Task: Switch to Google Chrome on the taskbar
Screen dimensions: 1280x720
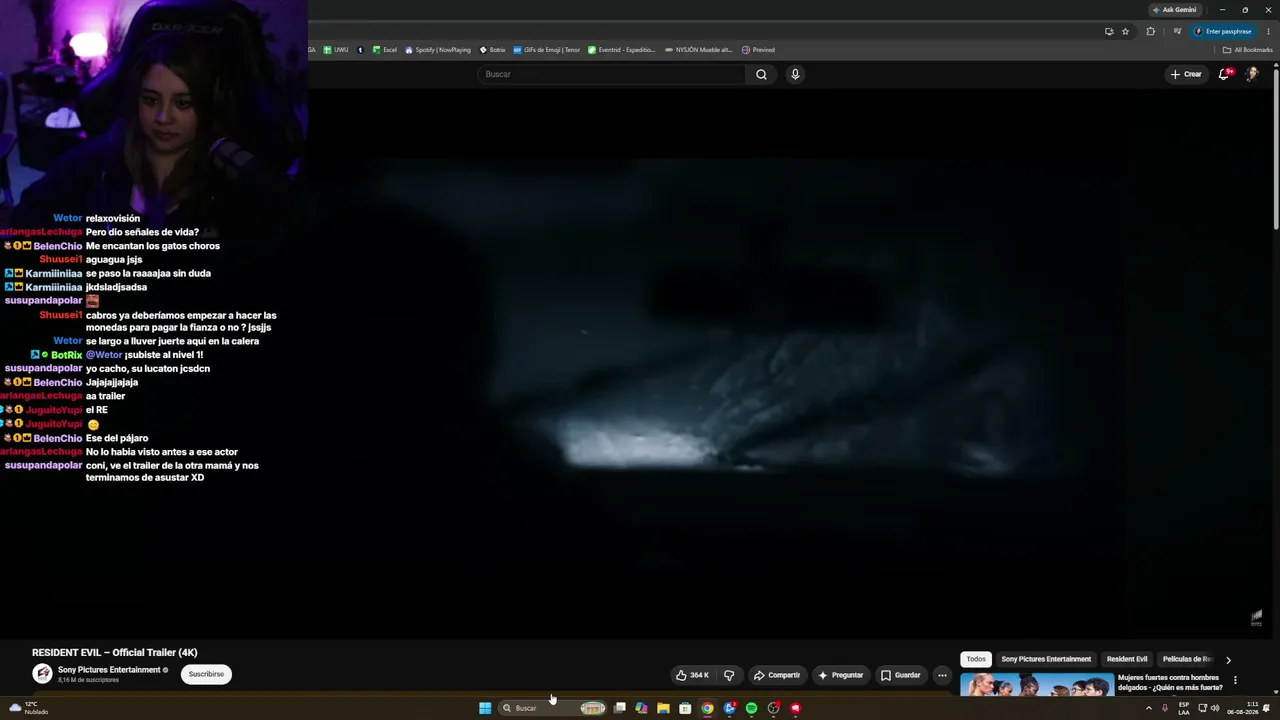Action: tap(707, 708)
